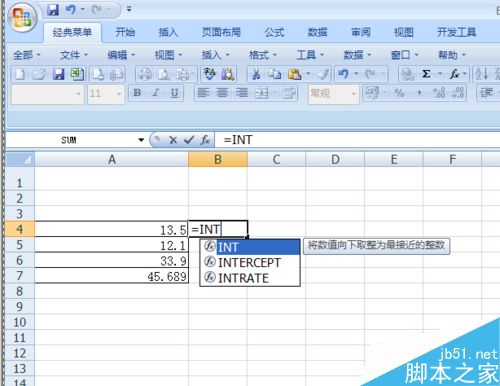Open the round Office button menu
The height and width of the screenshot is (386, 500).
pyautogui.click(x=22, y=17)
